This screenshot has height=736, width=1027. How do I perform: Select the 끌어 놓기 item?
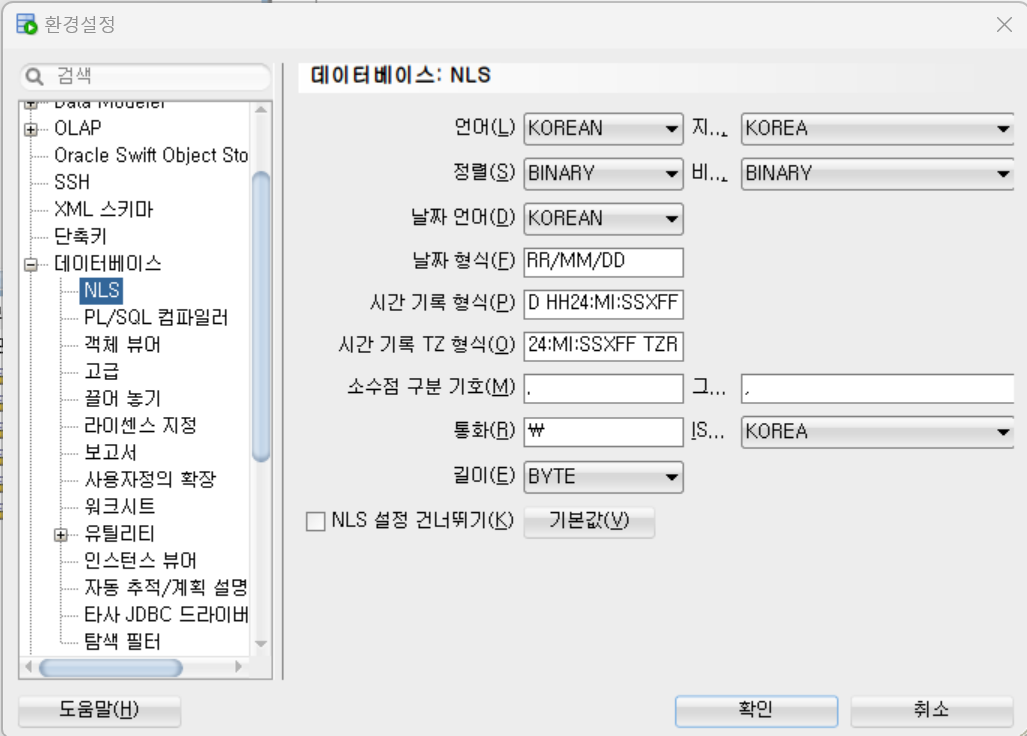point(122,398)
